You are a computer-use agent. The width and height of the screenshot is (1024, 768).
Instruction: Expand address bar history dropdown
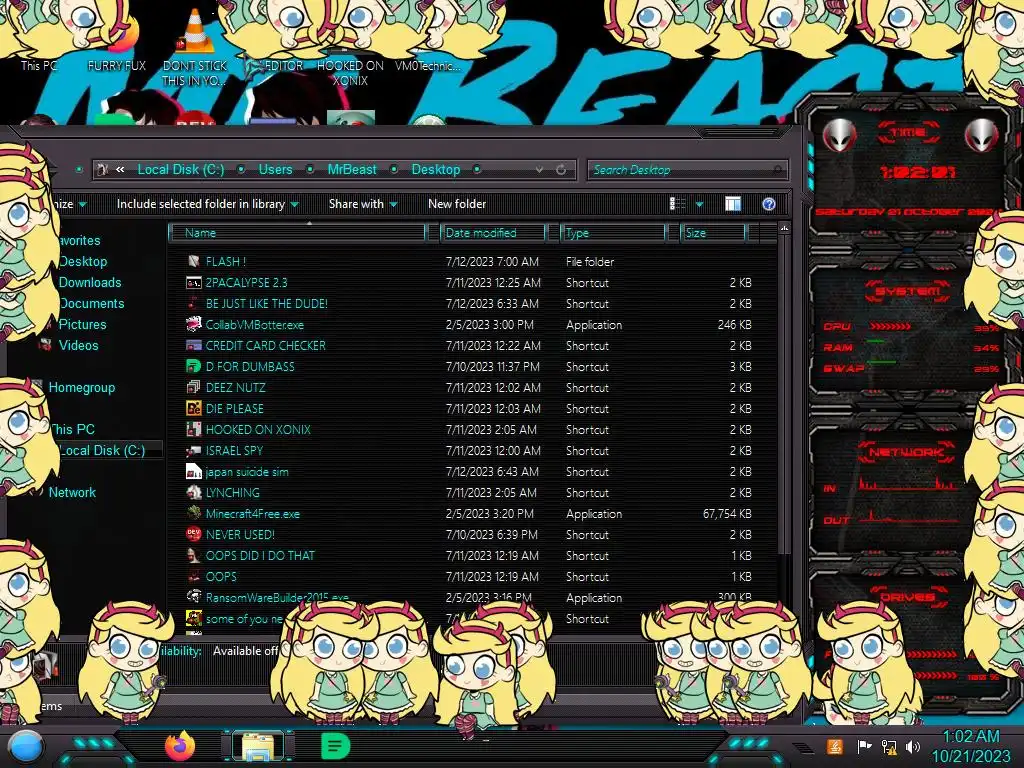click(x=539, y=170)
